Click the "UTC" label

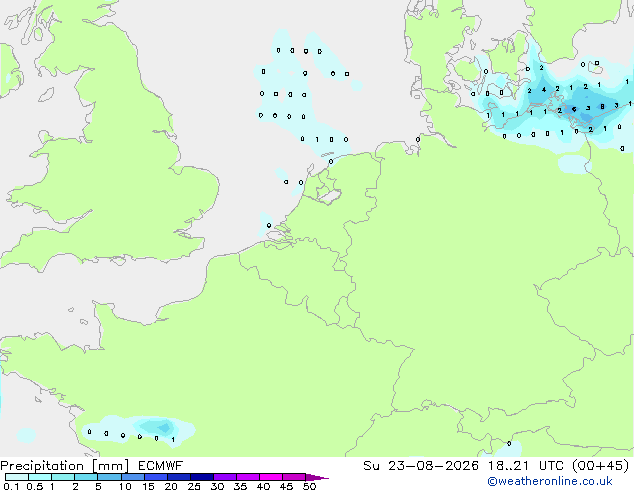(x=551, y=466)
